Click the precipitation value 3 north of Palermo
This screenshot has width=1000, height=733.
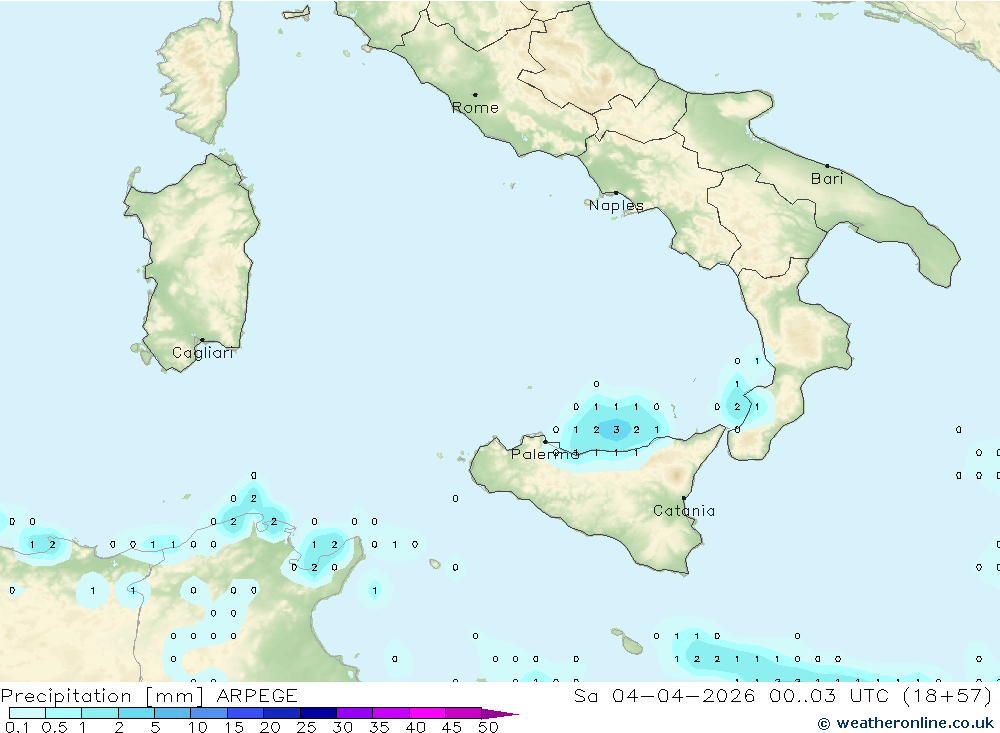click(616, 429)
